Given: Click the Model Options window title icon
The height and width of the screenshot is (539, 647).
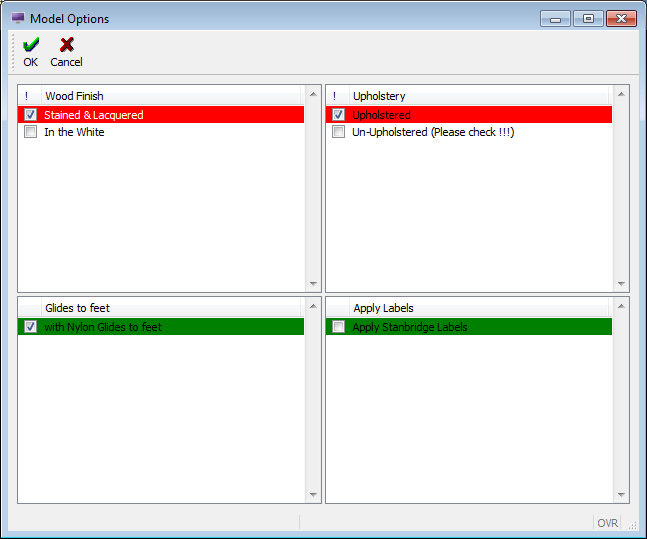Looking at the screenshot, I should (x=18, y=18).
